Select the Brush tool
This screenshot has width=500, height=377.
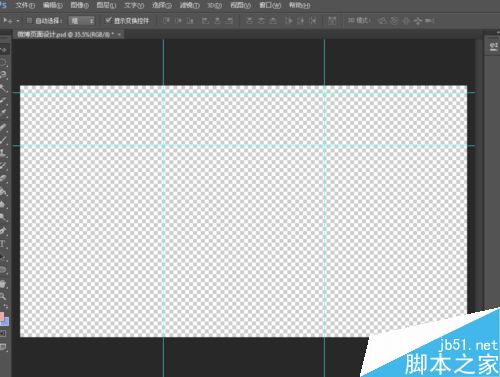pos(3,140)
